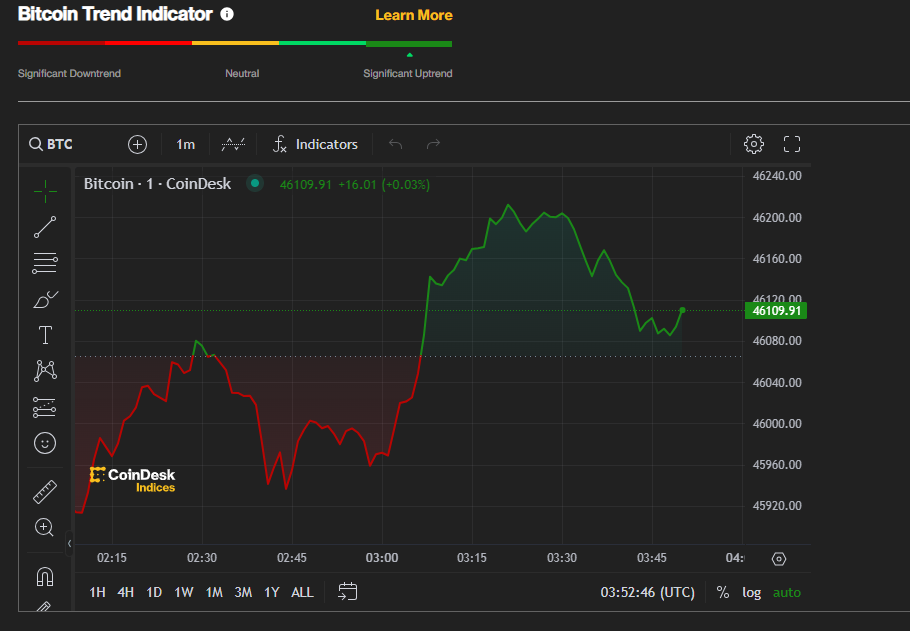Select the 1D time range
The height and width of the screenshot is (631, 910).
pyautogui.click(x=154, y=592)
